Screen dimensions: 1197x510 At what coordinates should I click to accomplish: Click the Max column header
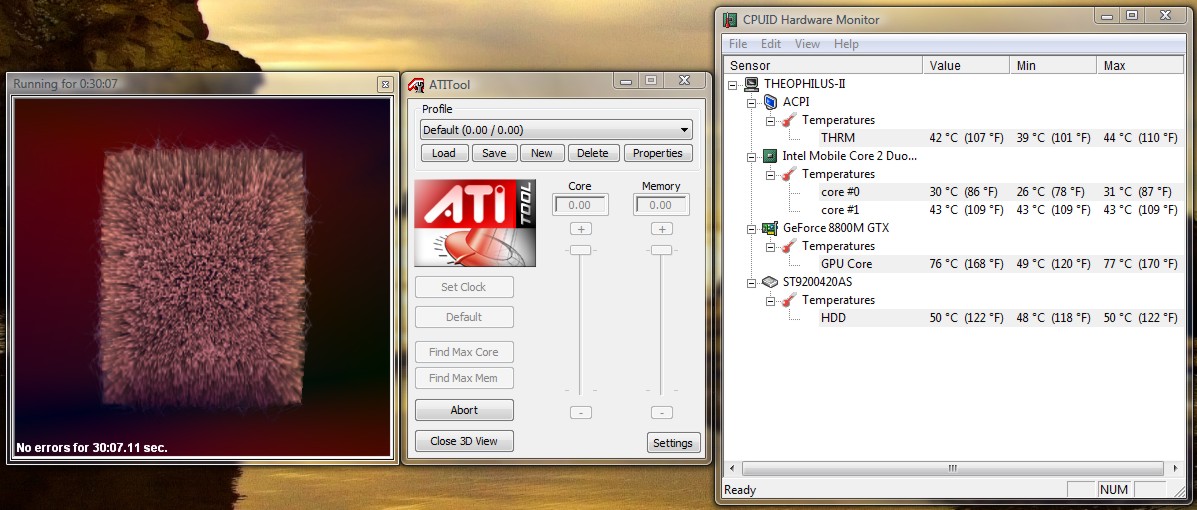pyautogui.click(x=1141, y=66)
